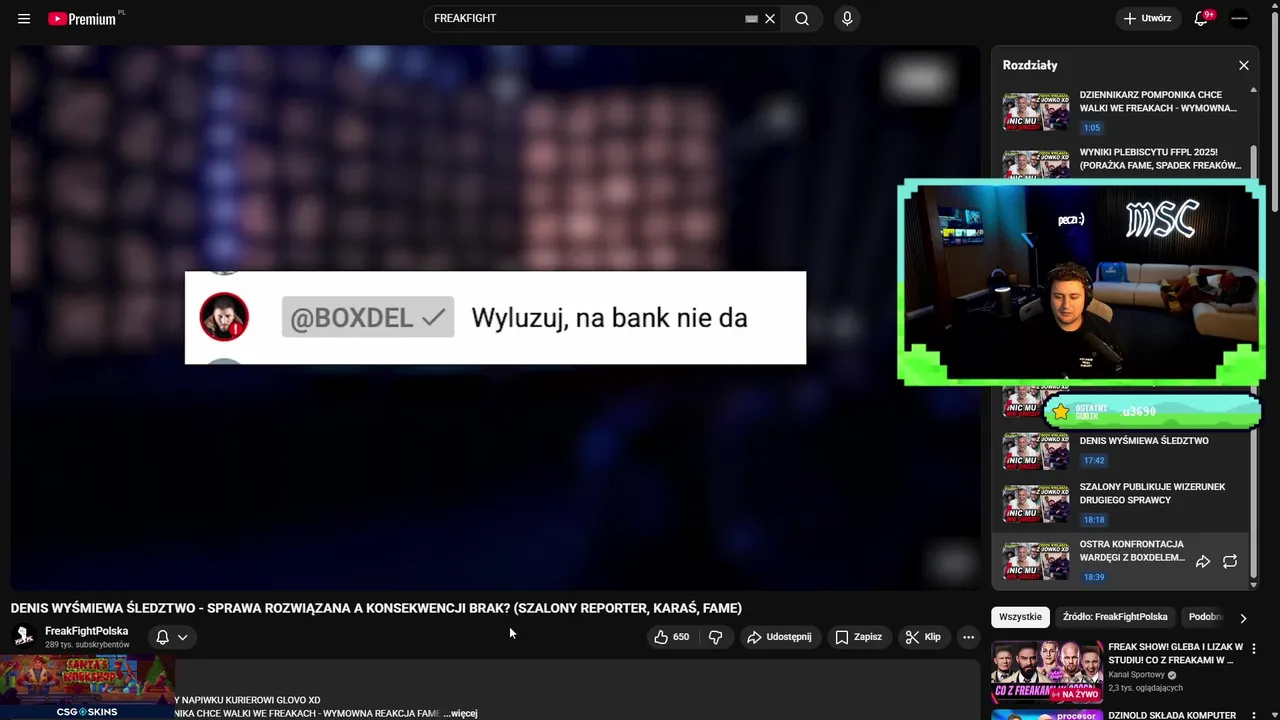This screenshot has width=1280, height=720.
Task: Open the account avatar menu
Action: pos(1239,19)
